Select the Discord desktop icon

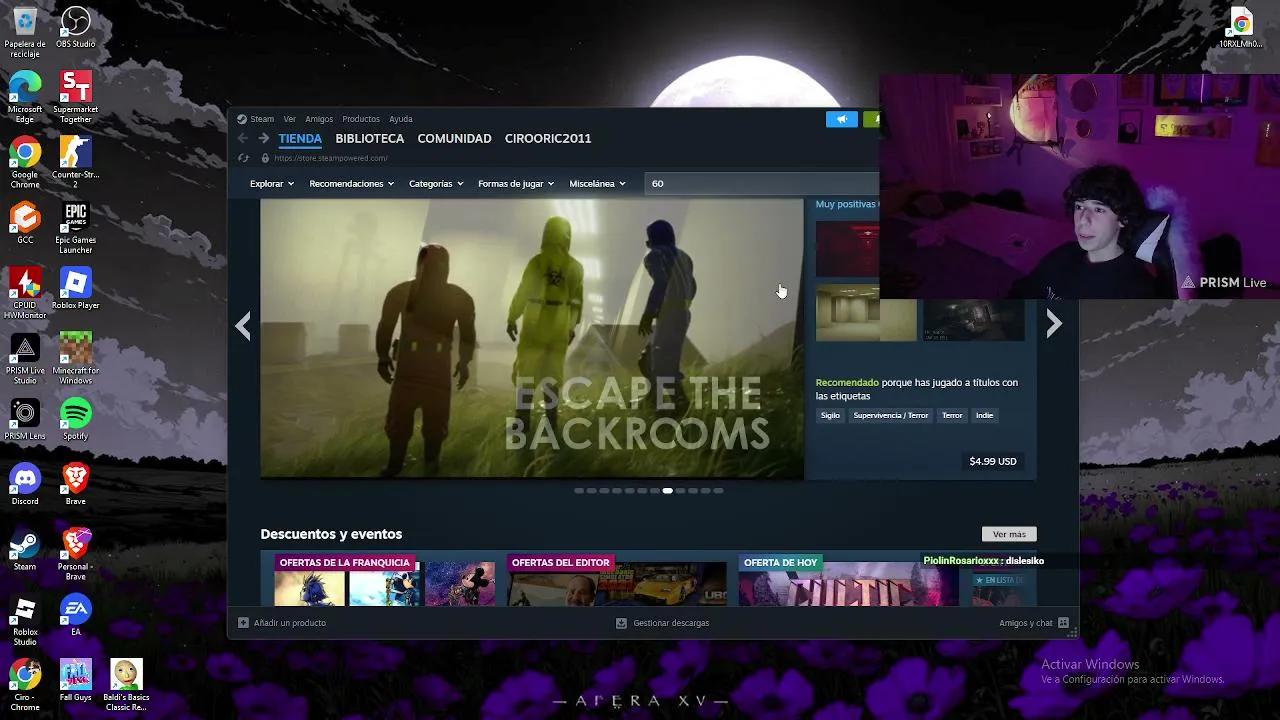point(25,485)
